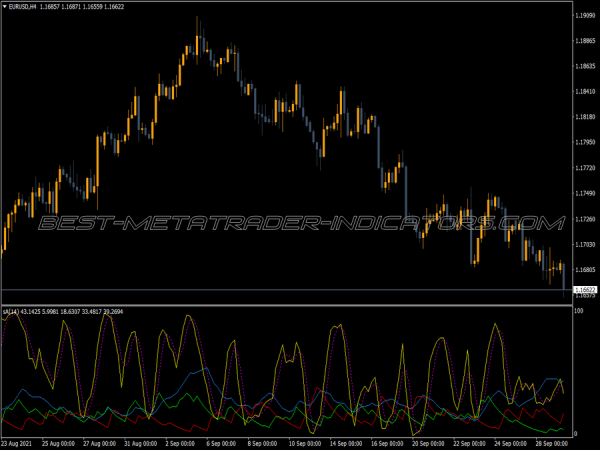Open the chart triangle dropdown beside EURUSD,H4
Screen dimensions: 600x450
5,7
